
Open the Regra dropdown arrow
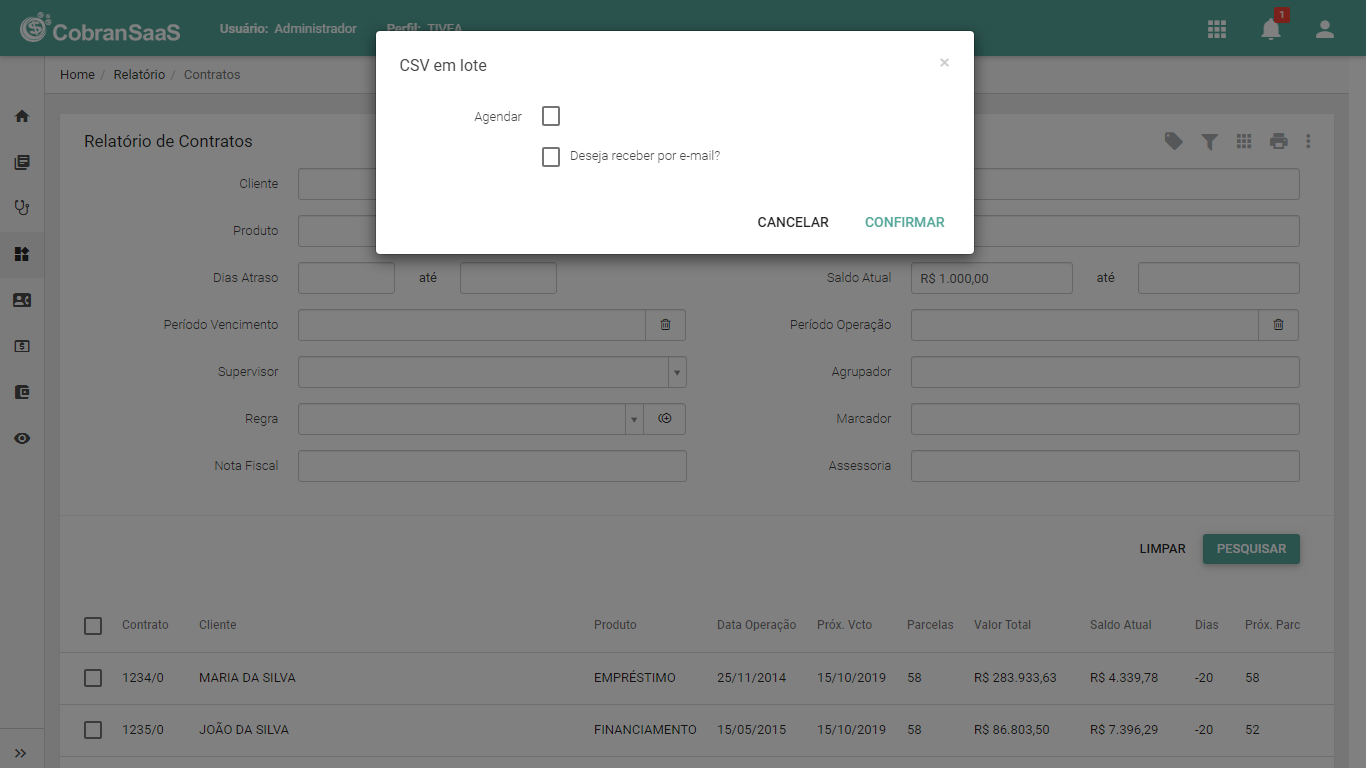[x=634, y=419]
